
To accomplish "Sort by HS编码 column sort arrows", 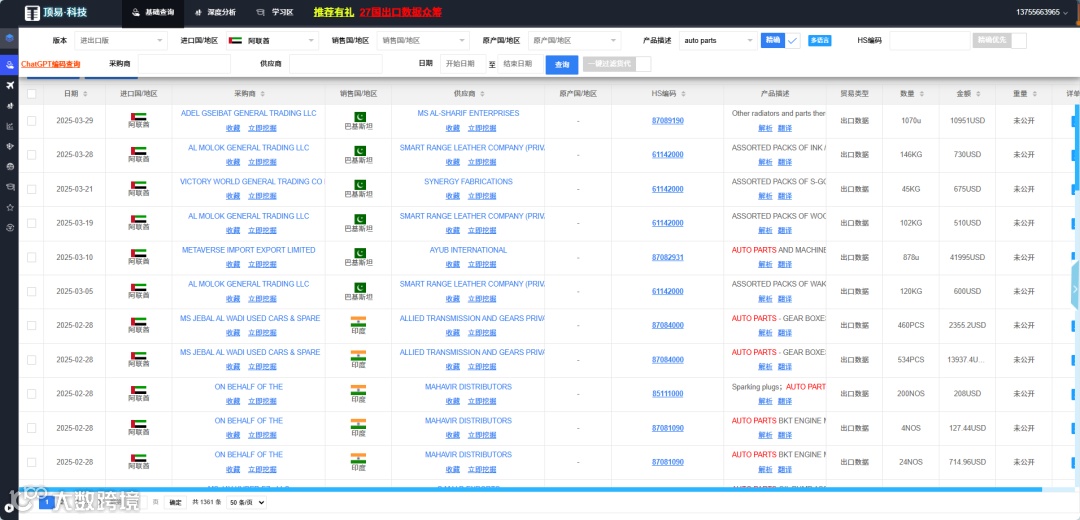I will click(684, 94).
